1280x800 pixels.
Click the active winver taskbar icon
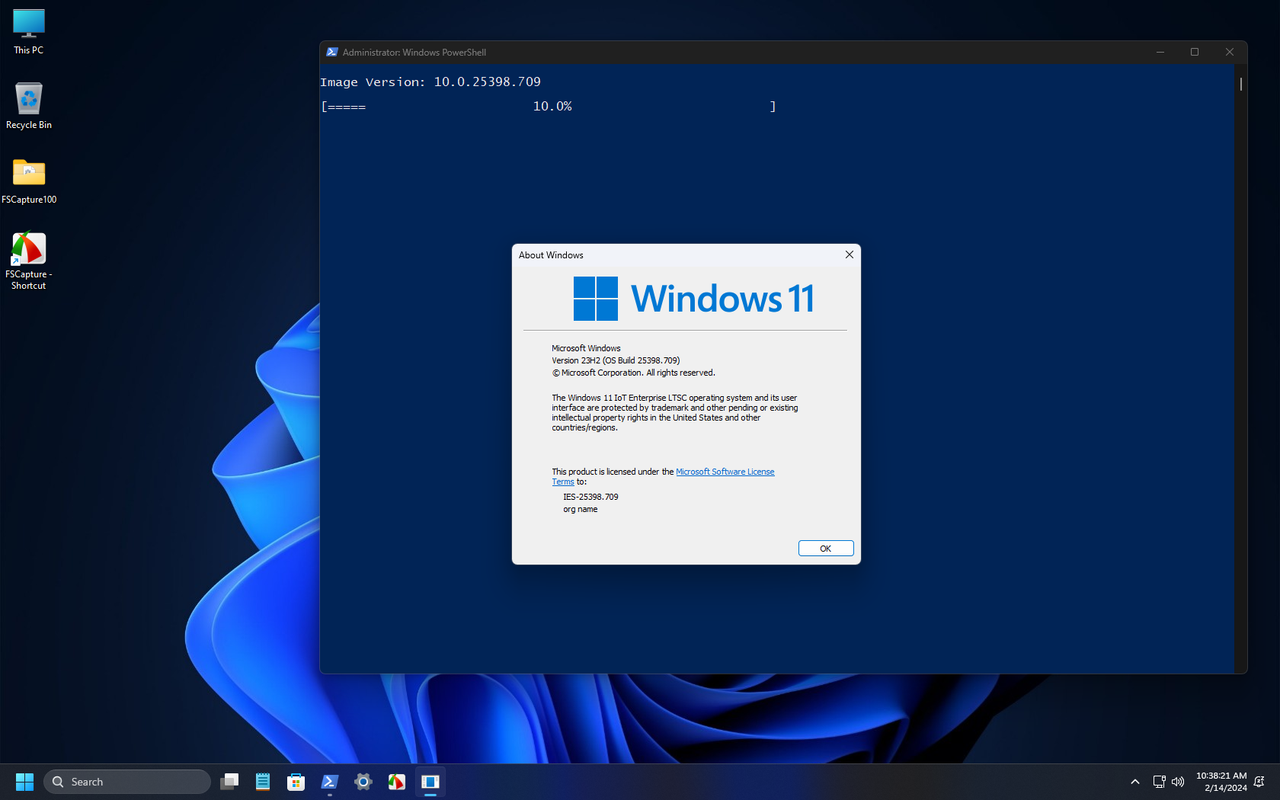430,781
